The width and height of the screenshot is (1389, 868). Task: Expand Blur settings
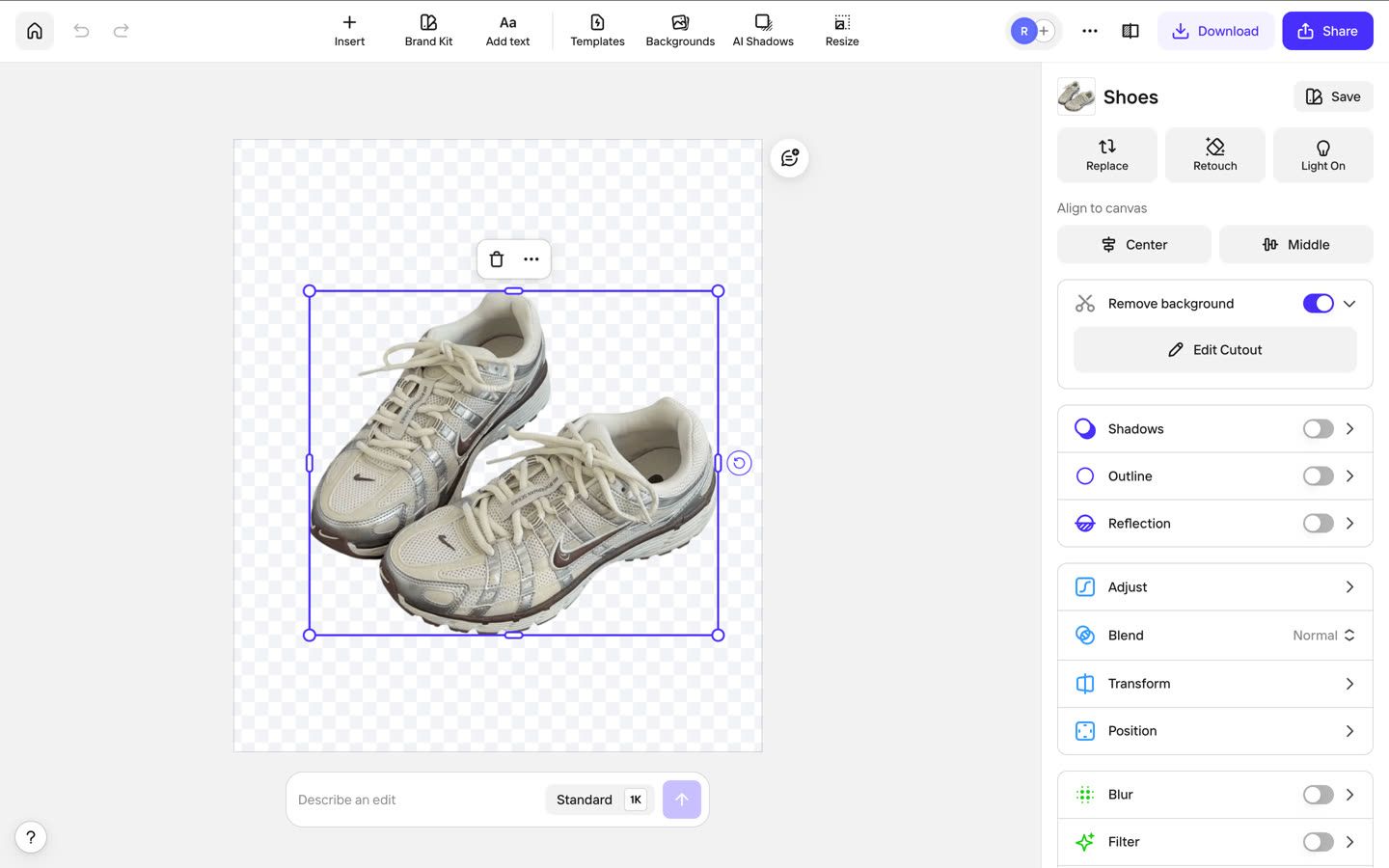click(1349, 795)
